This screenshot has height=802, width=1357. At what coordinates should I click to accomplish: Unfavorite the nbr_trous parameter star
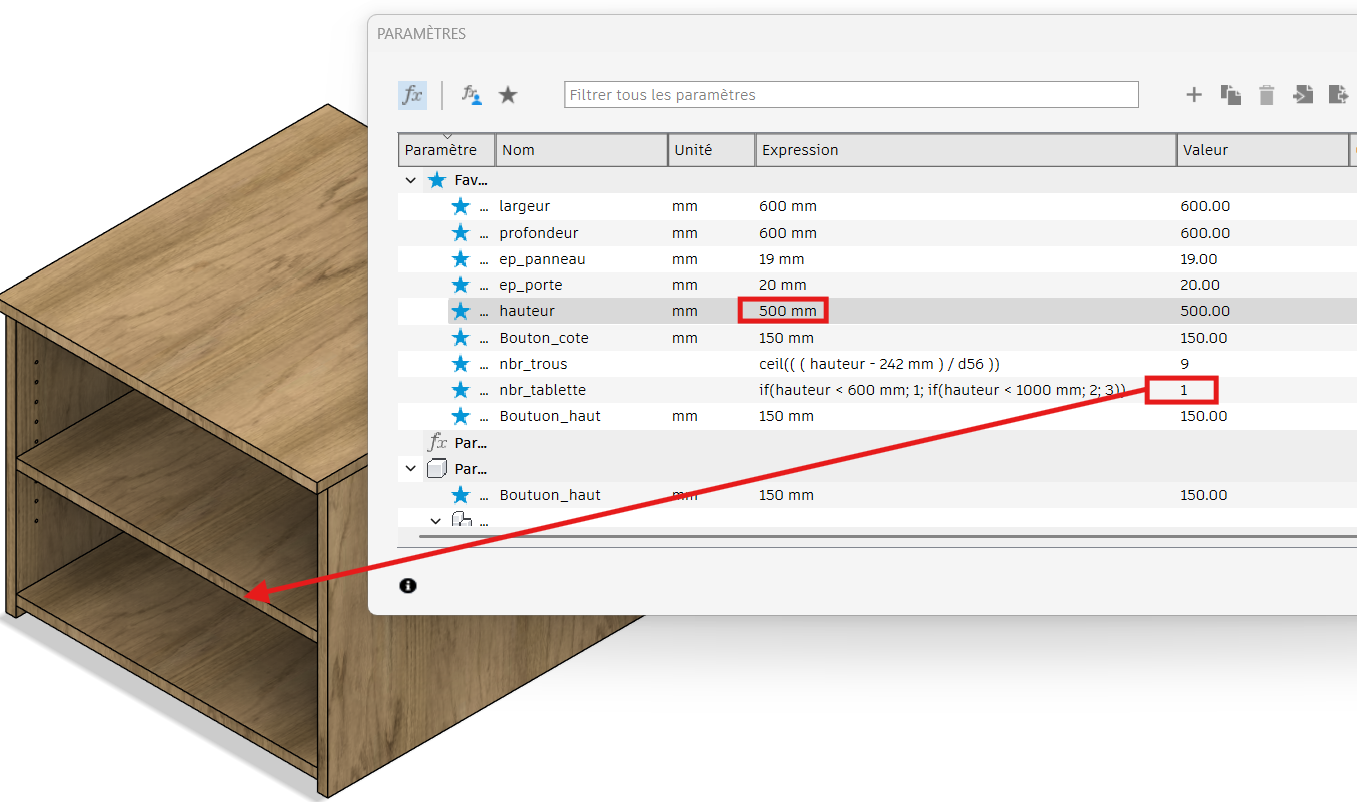tap(460, 364)
